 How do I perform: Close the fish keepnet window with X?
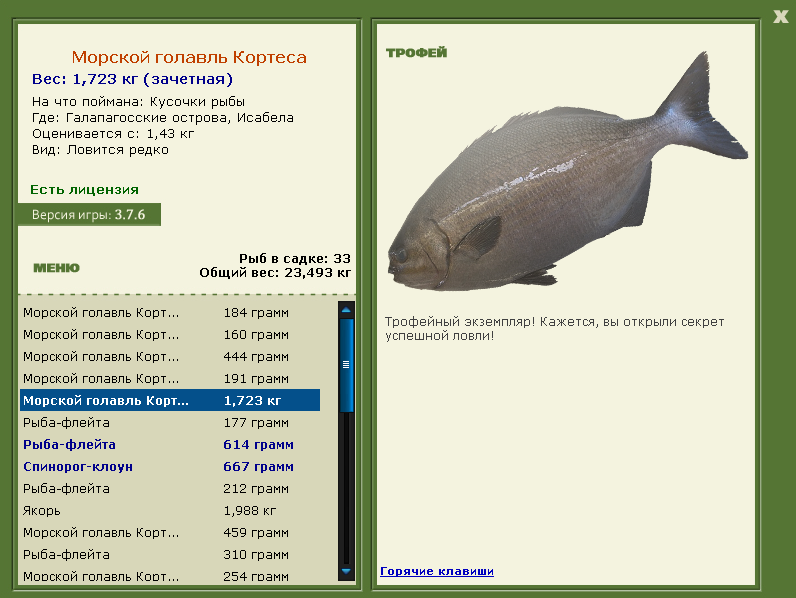tap(780, 16)
